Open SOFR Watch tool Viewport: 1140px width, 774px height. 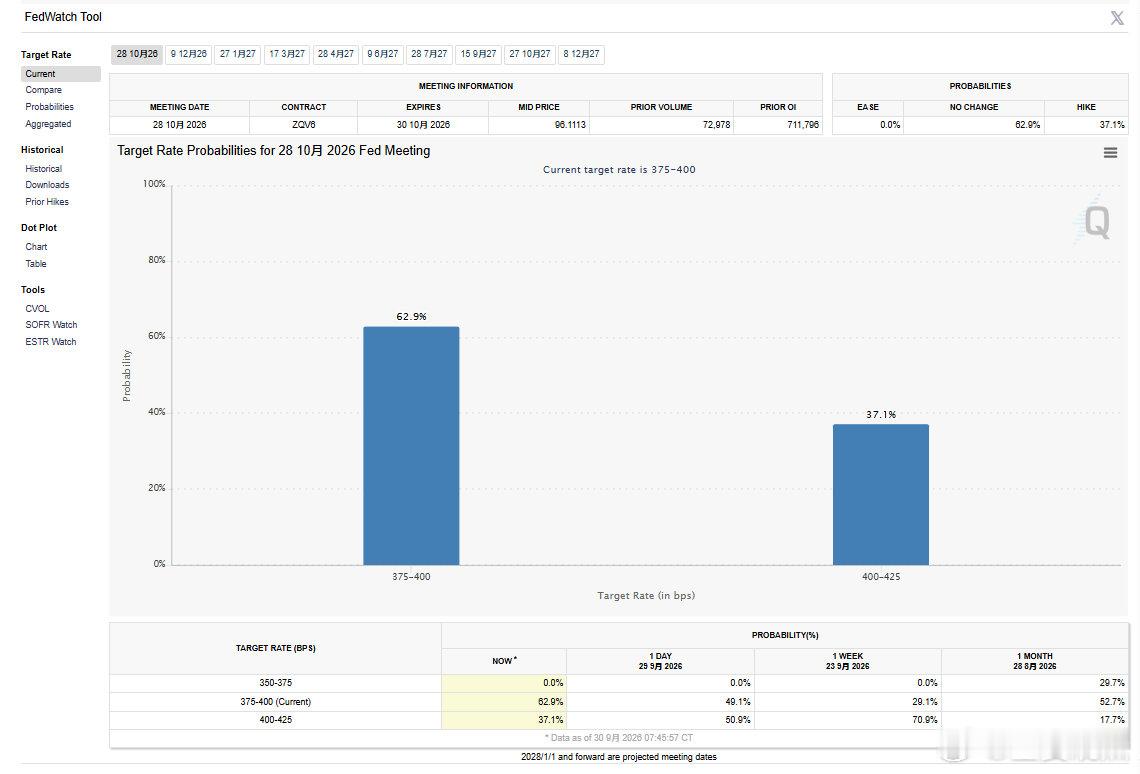(x=51, y=325)
